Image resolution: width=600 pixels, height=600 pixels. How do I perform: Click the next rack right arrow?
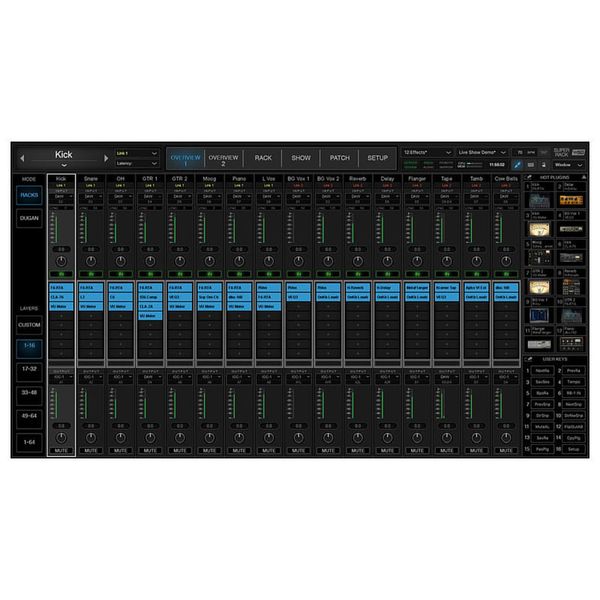103,158
